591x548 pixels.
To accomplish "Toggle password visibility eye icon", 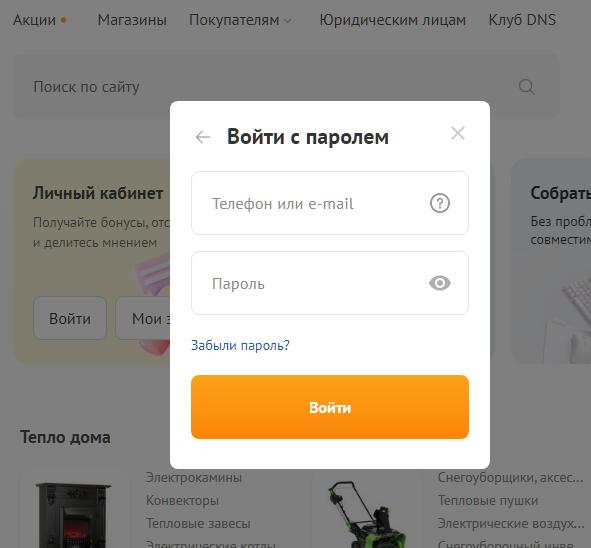I will [439, 283].
